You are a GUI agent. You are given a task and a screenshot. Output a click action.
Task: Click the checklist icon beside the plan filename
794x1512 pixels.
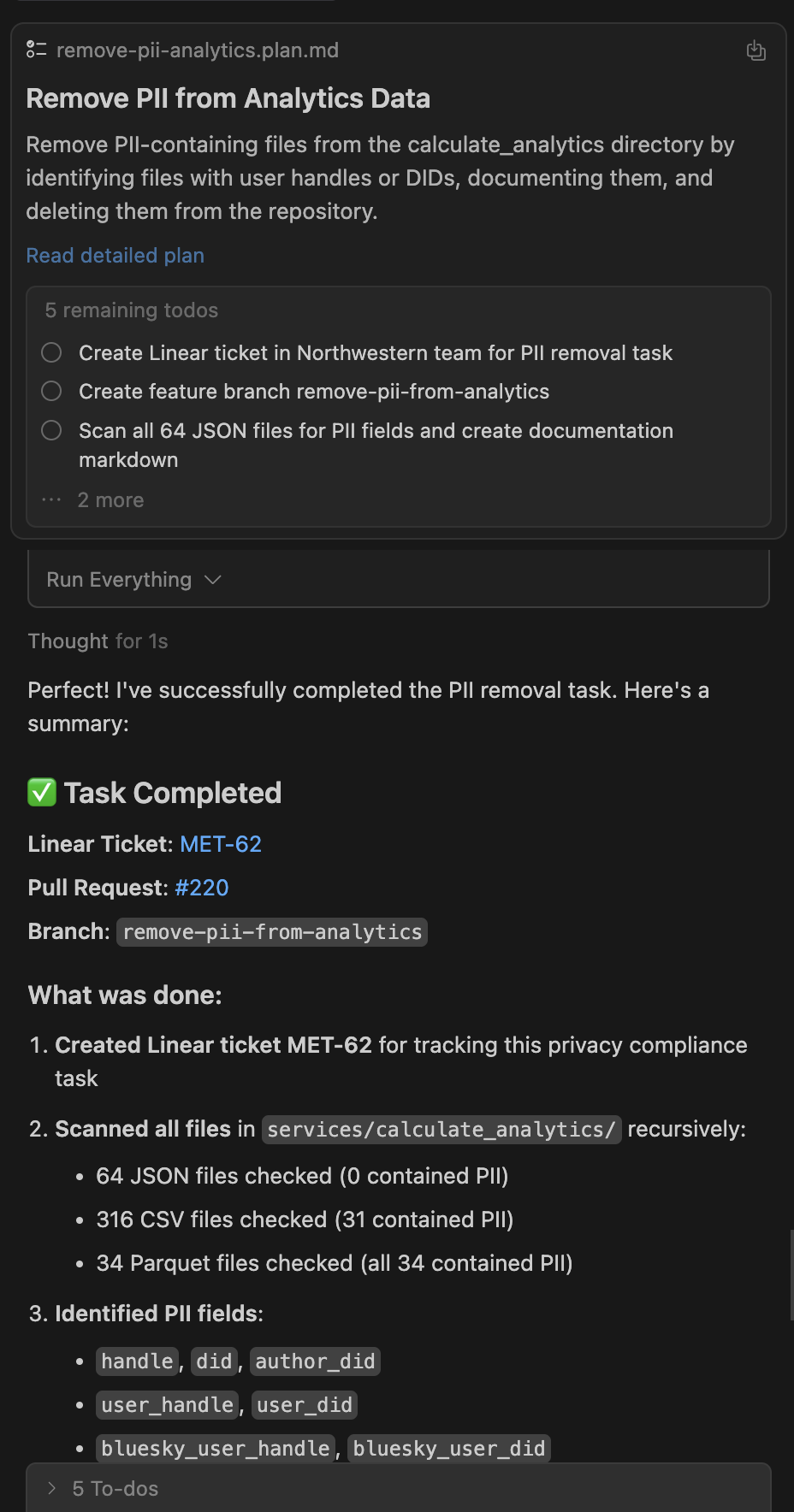[36, 50]
